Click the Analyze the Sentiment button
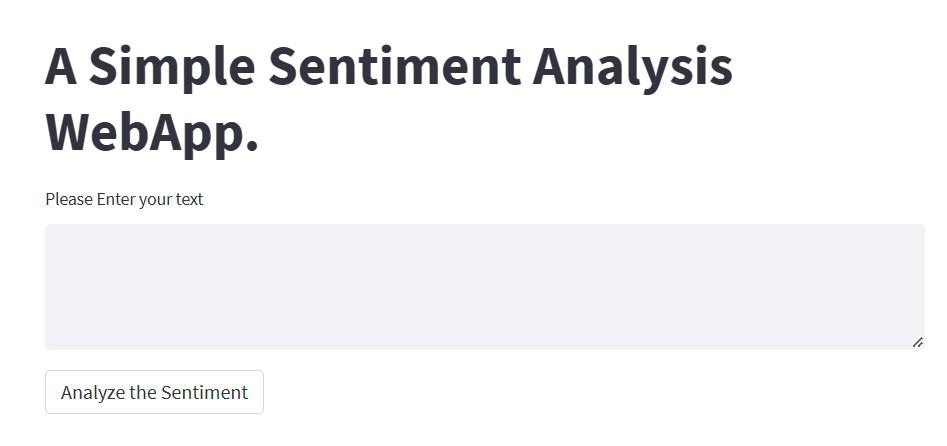The height and width of the screenshot is (446, 947). point(154,392)
